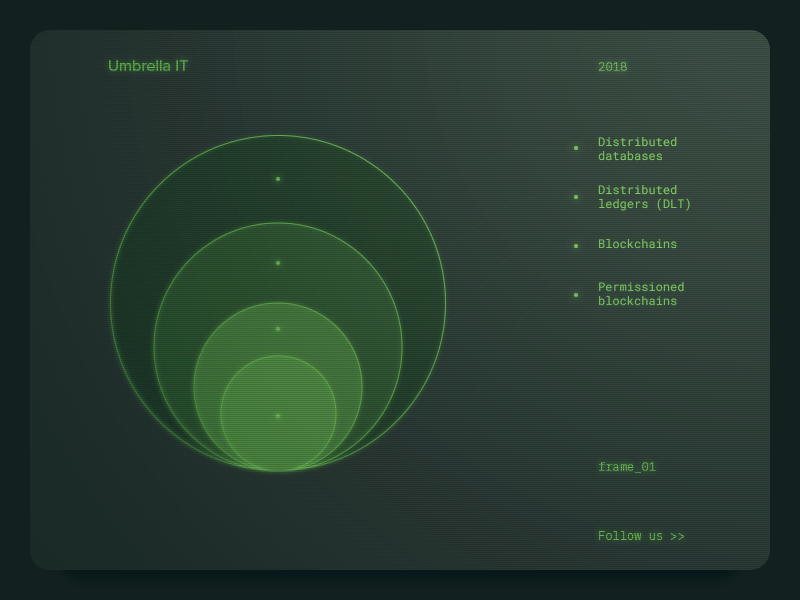Open the Follow us >> link
This screenshot has height=600, width=800.
[x=641, y=536]
